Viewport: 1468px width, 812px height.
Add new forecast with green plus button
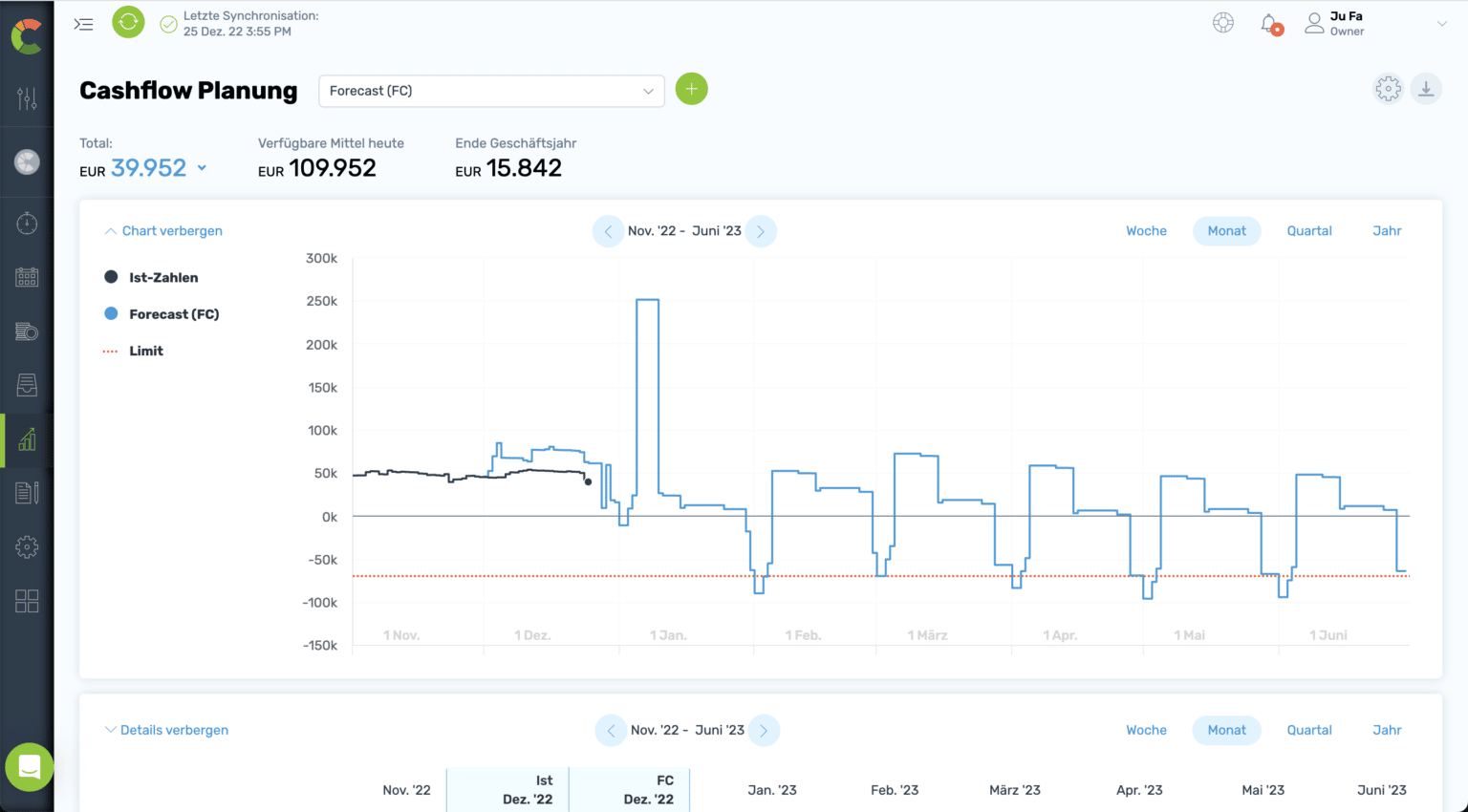pos(691,90)
